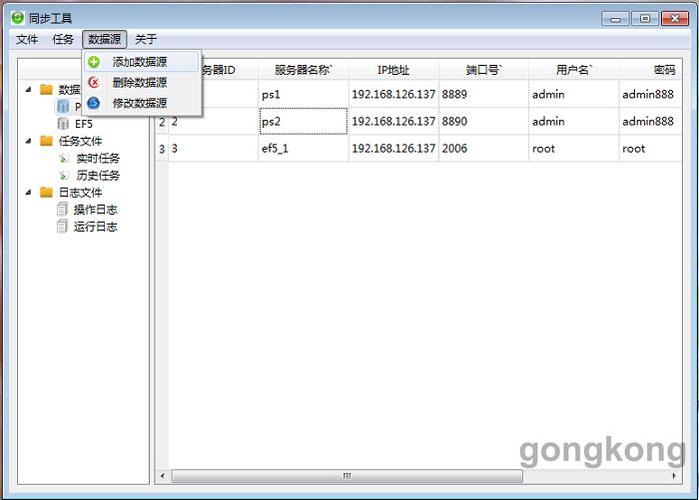Click the port cell 2006
Viewport: 699px width, 500px height.
tap(484, 148)
